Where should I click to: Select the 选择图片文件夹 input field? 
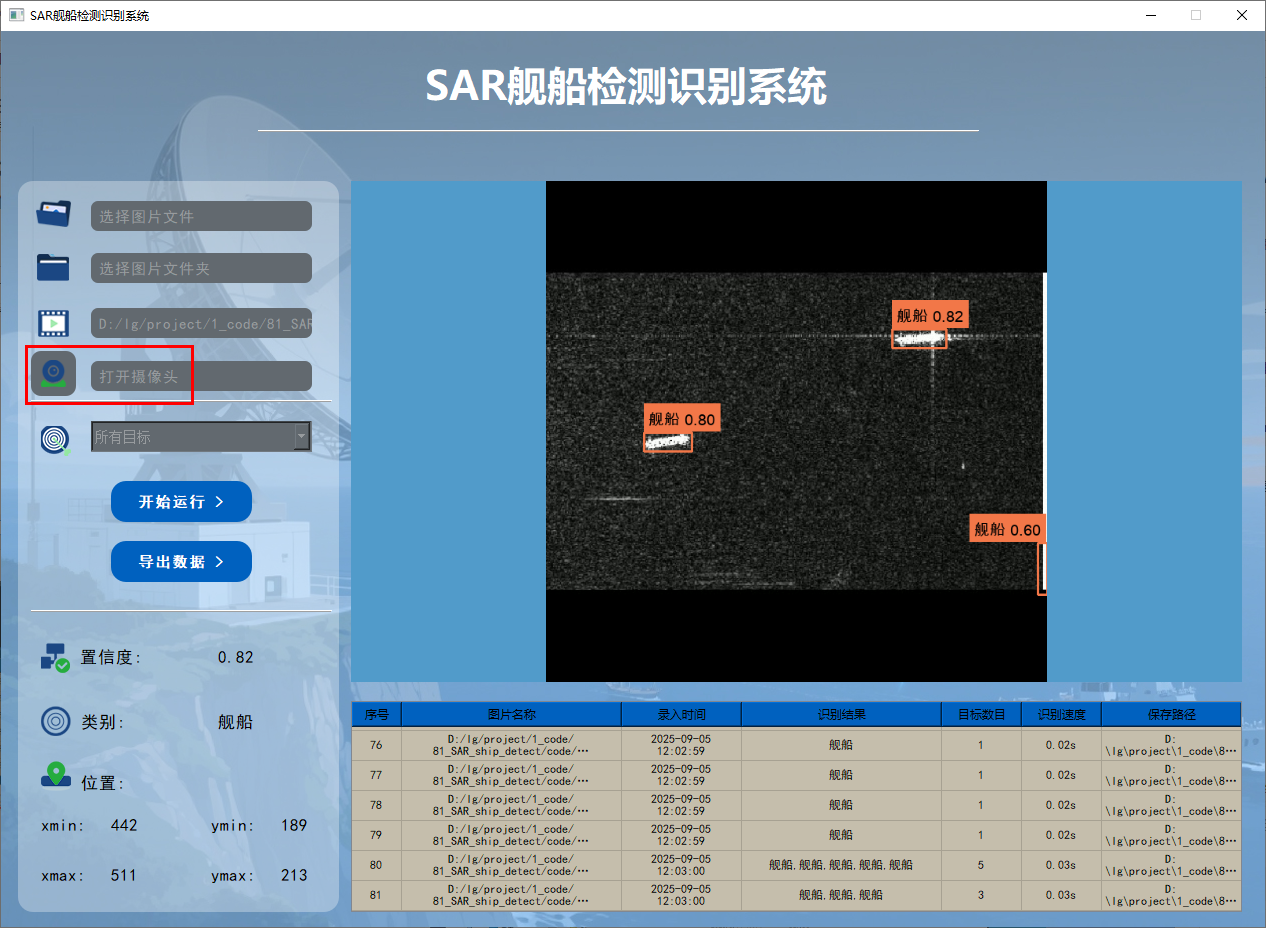tap(201, 268)
